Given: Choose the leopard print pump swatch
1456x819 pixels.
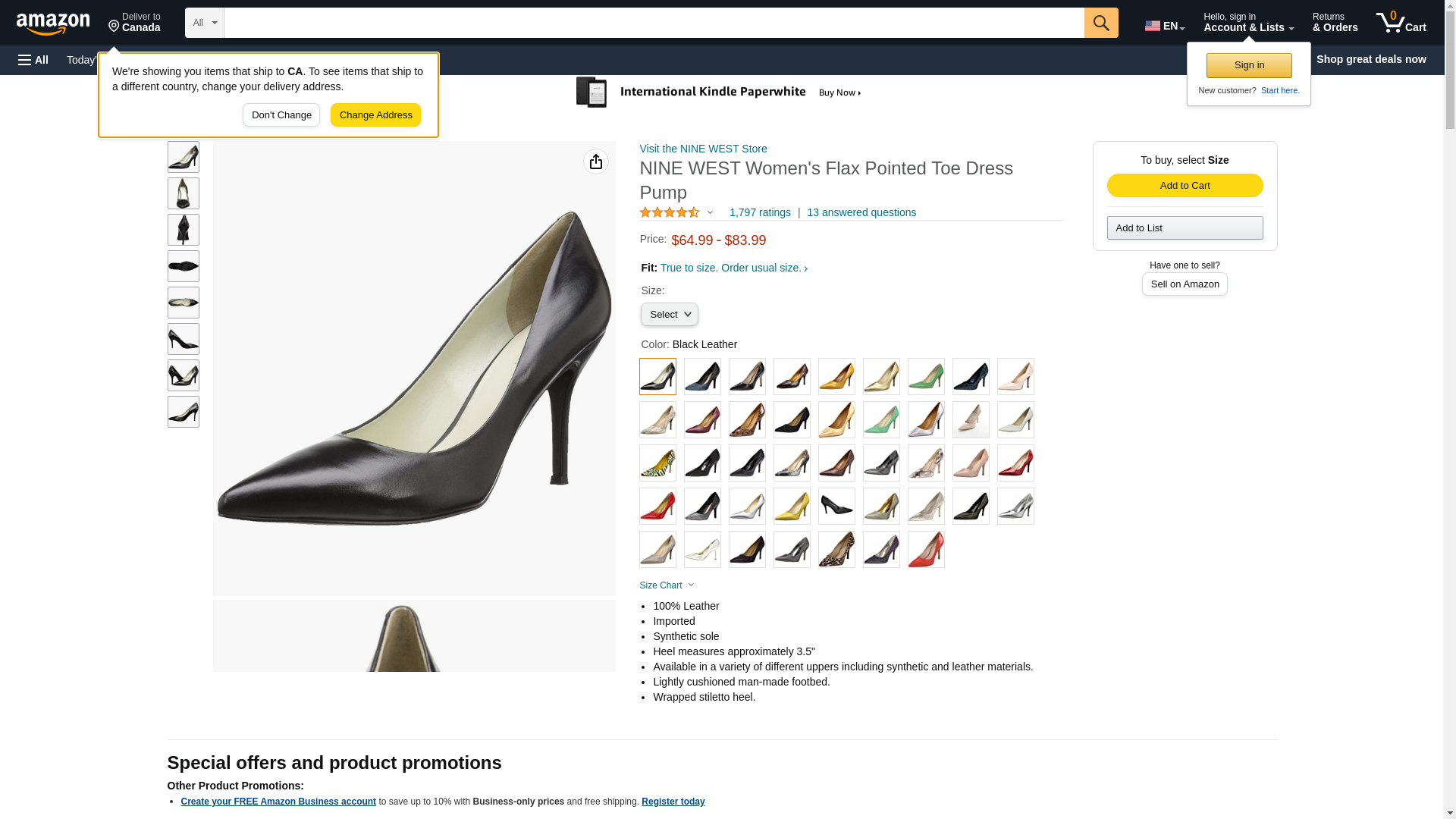Looking at the screenshot, I should [836, 550].
